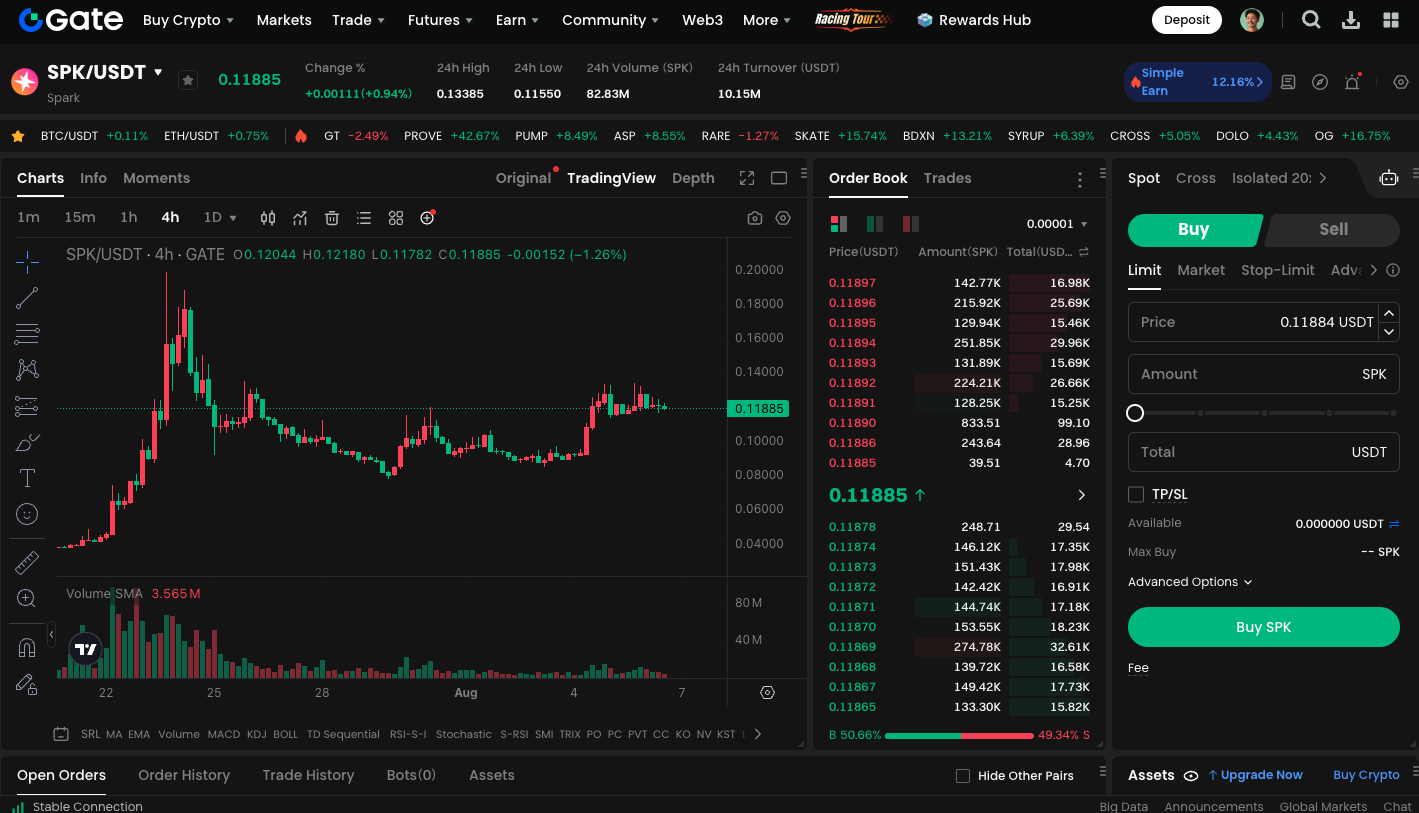
Task: Open Simple Earn 12.16% banner
Action: (1197, 82)
